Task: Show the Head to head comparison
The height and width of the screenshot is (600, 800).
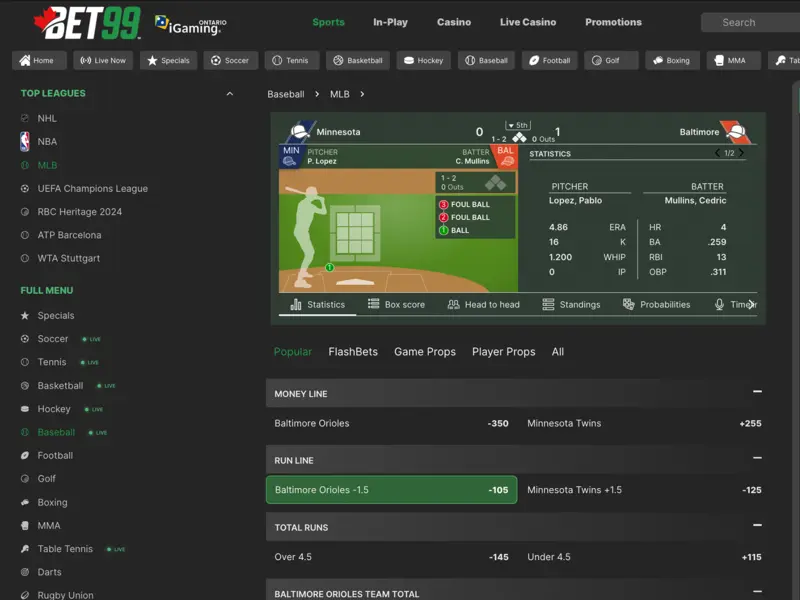Action: tap(483, 304)
